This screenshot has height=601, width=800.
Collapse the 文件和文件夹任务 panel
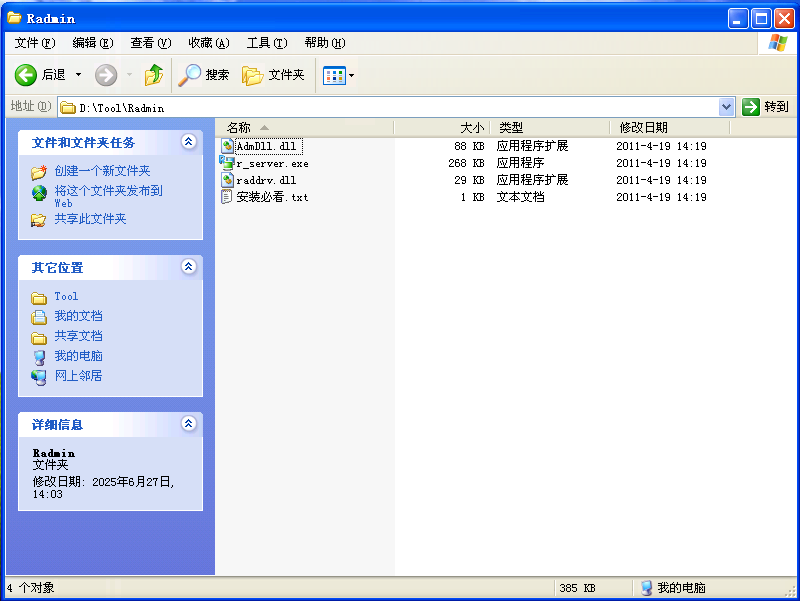(x=189, y=141)
